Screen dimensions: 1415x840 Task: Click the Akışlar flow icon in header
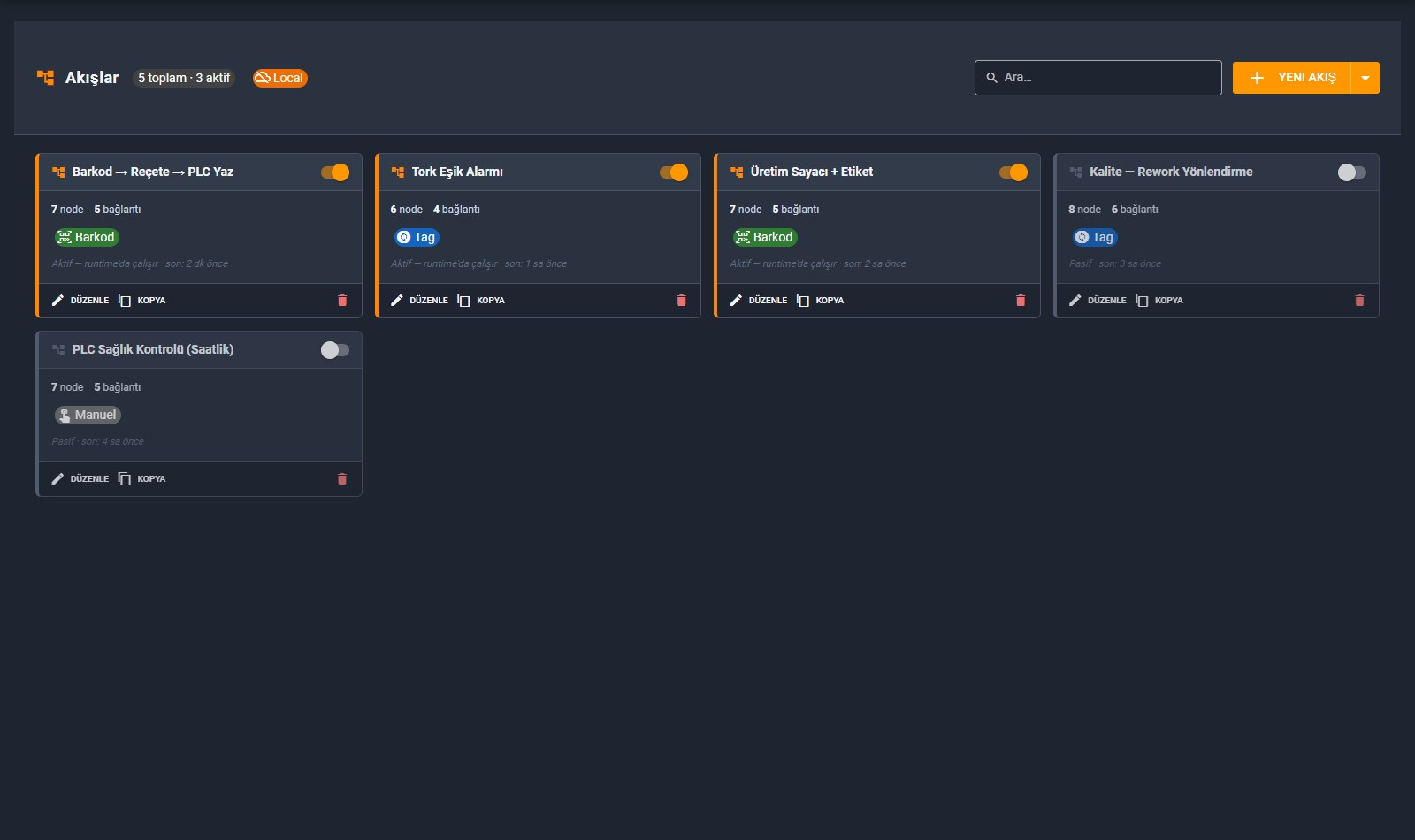pyautogui.click(x=45, y=78)
